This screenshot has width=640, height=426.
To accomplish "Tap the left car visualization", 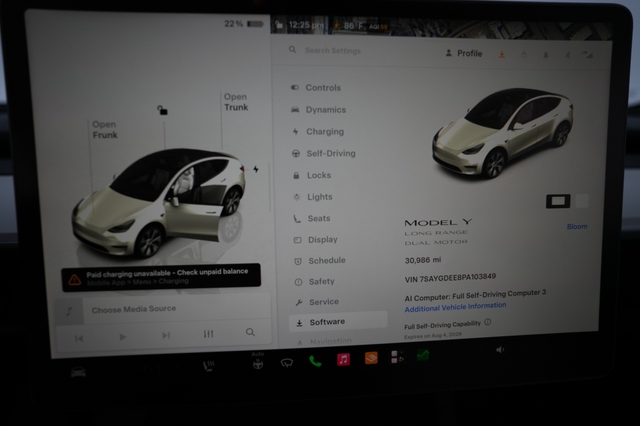I will [159, 202].
